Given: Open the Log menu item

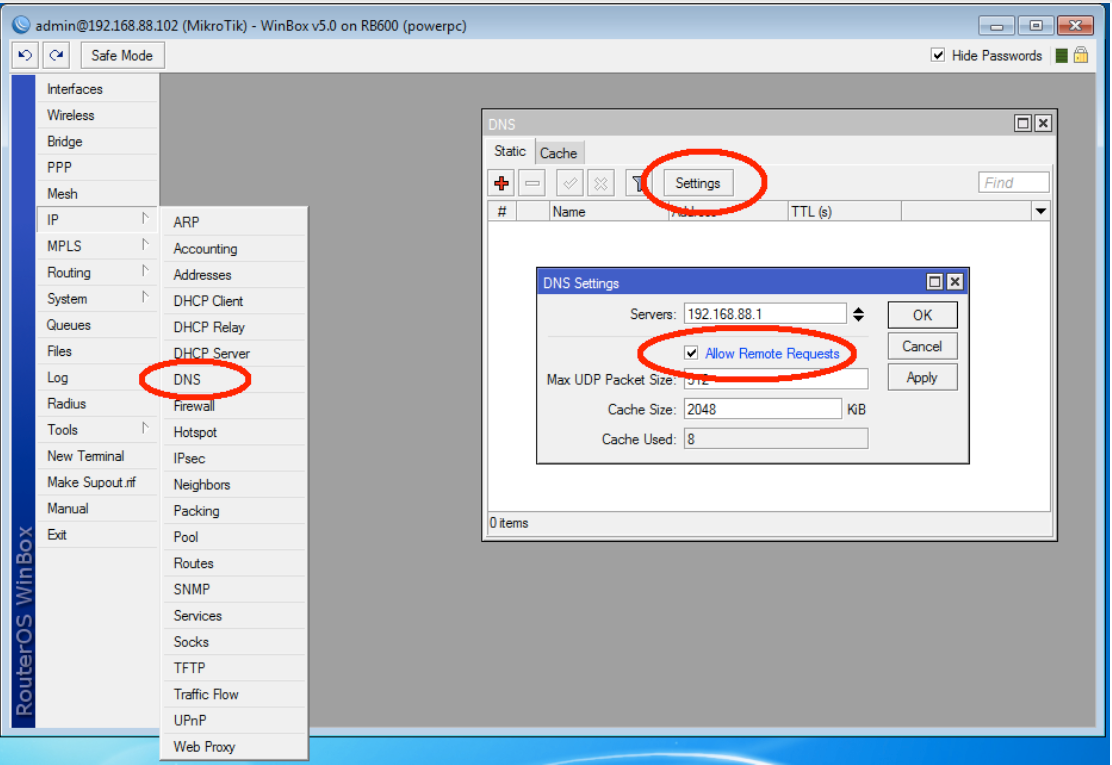Looking at the screenshot, I should (97, 377).
